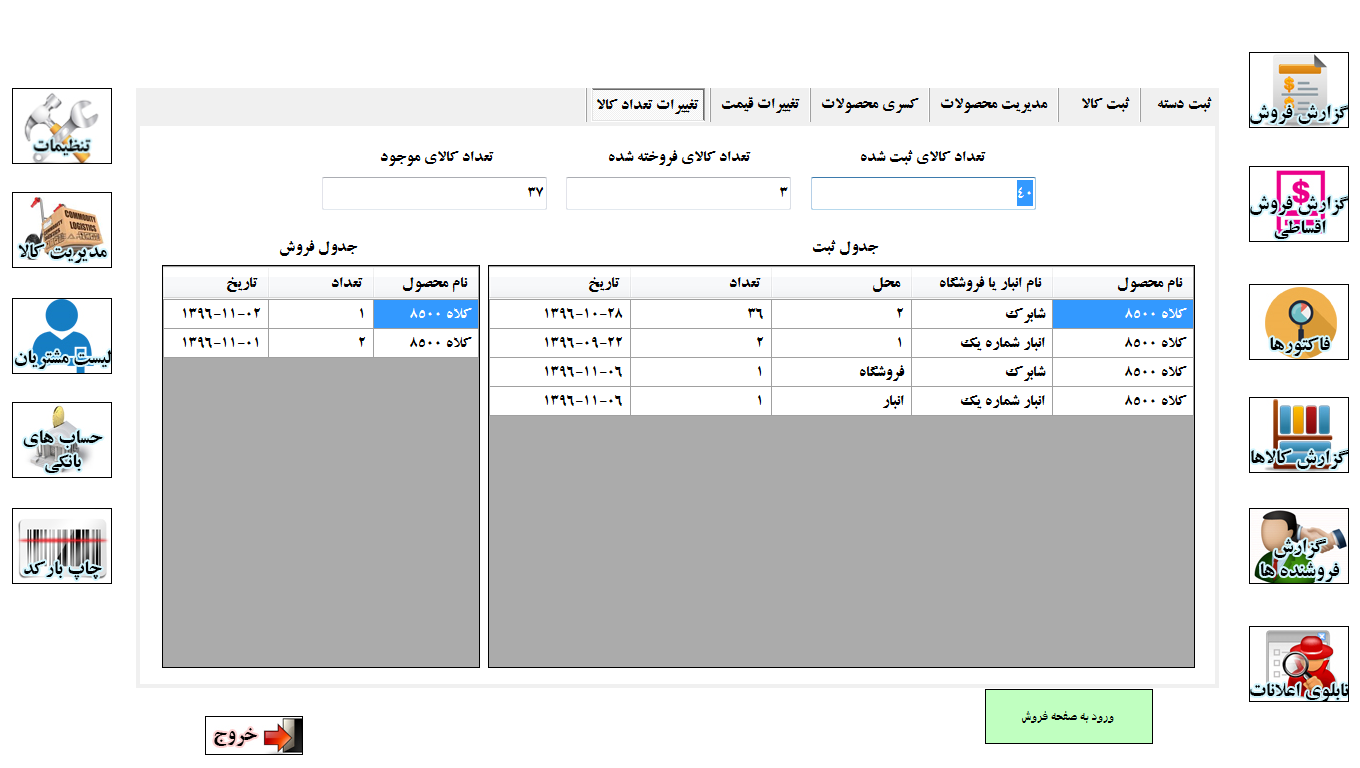Open the فاکتورها invoices icon
1360x768 pixels.
pos(1298,322)
